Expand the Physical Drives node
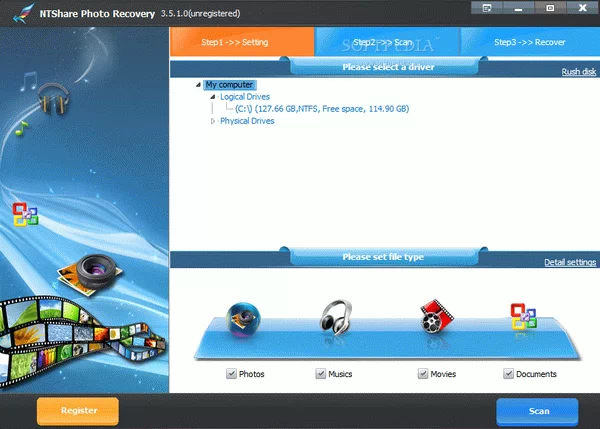 (x=213, y=121)
